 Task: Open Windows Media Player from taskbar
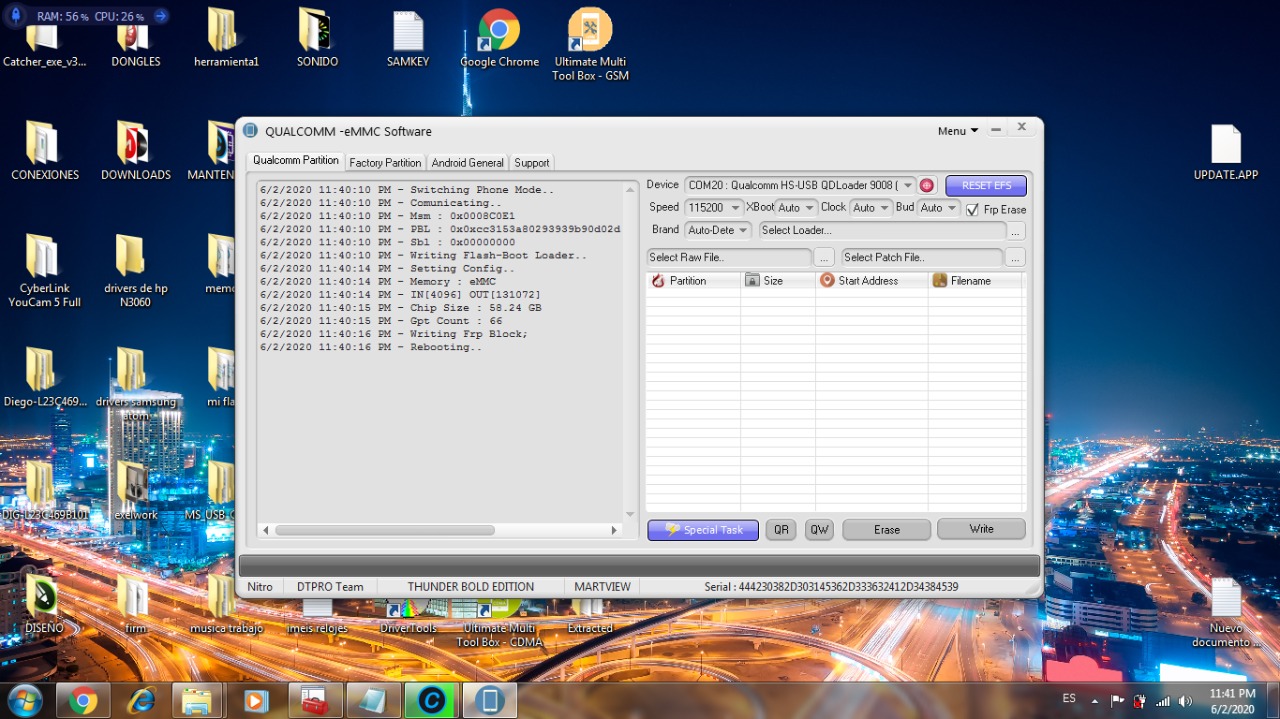tap(255, 701)
